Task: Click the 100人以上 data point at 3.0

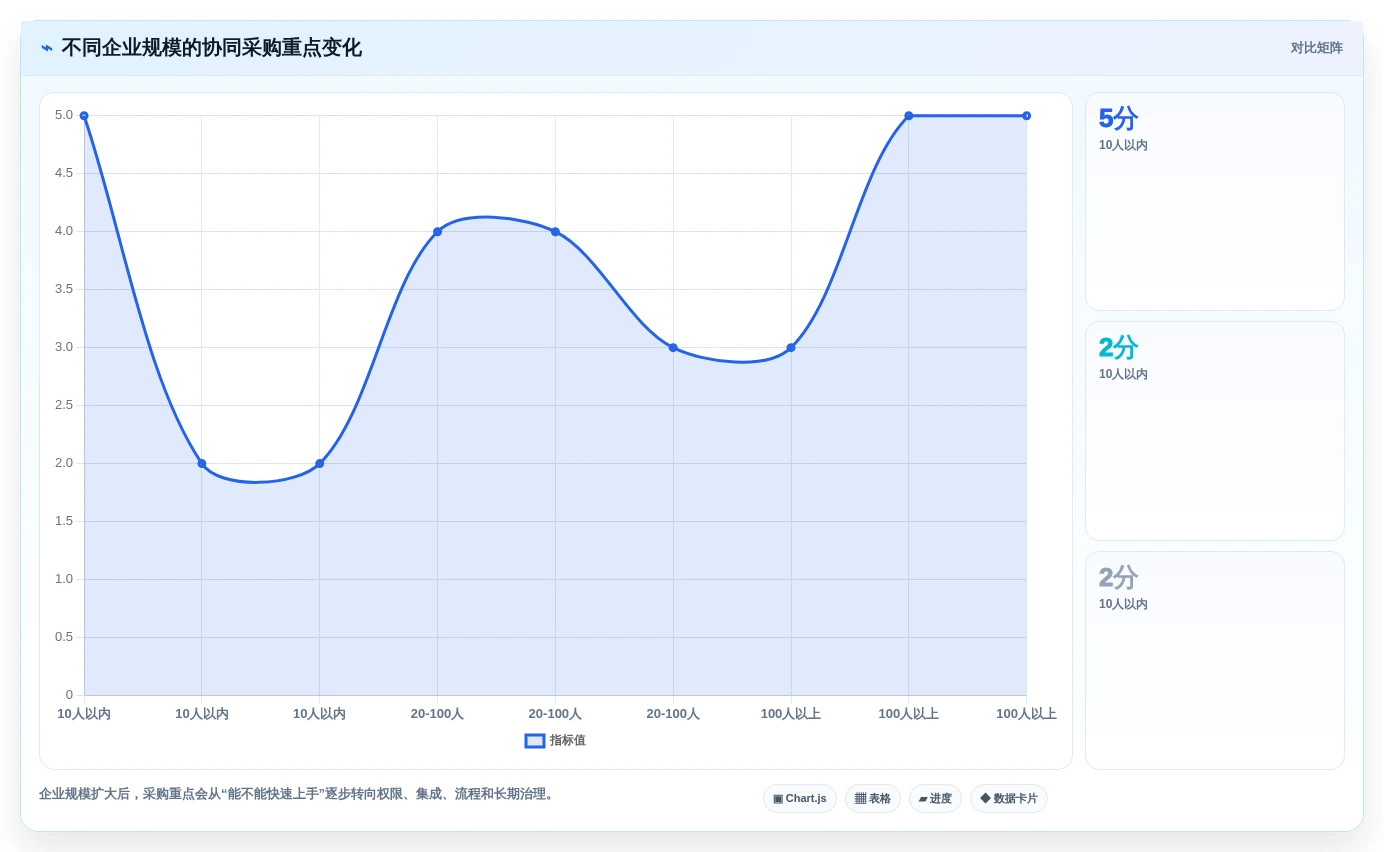Action: (x=791, y=348)
